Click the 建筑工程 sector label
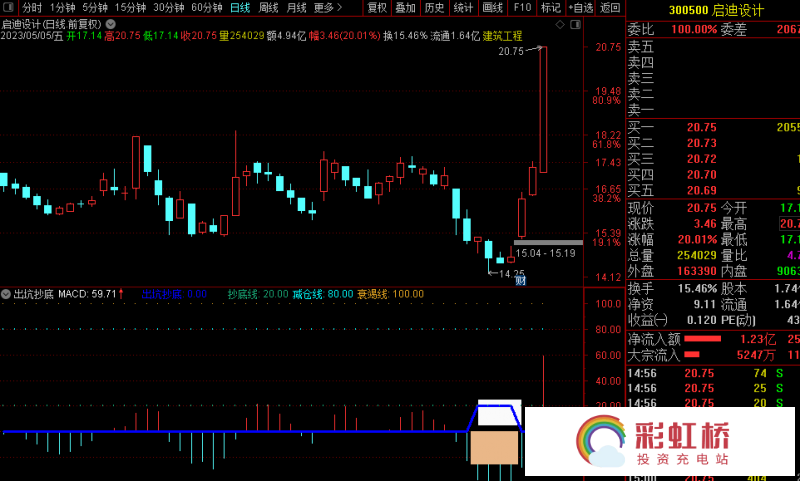Viewport: 800px width, 481px height. (502, 36)
